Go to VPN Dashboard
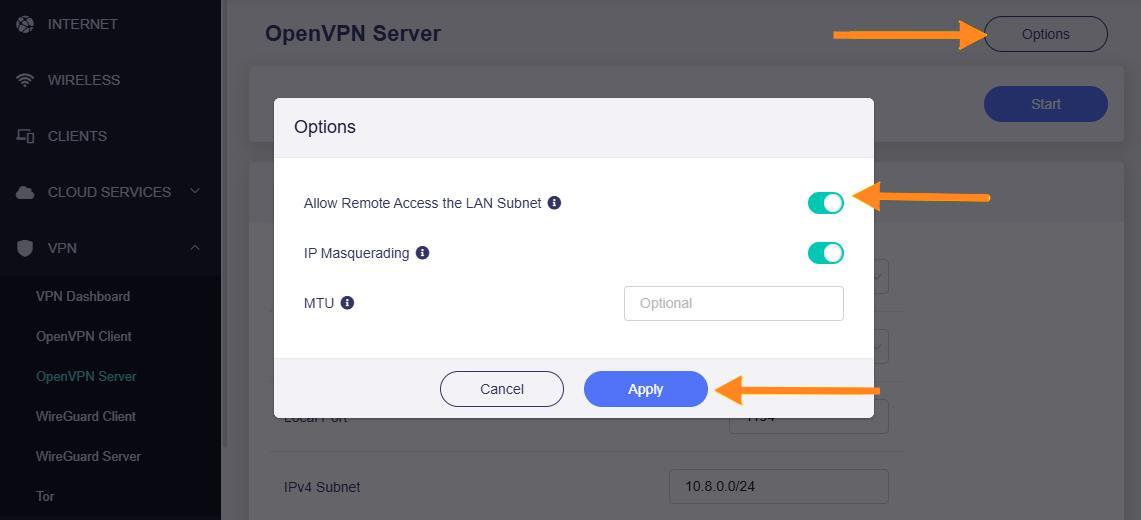1141x520 pixels. point(83,296)
